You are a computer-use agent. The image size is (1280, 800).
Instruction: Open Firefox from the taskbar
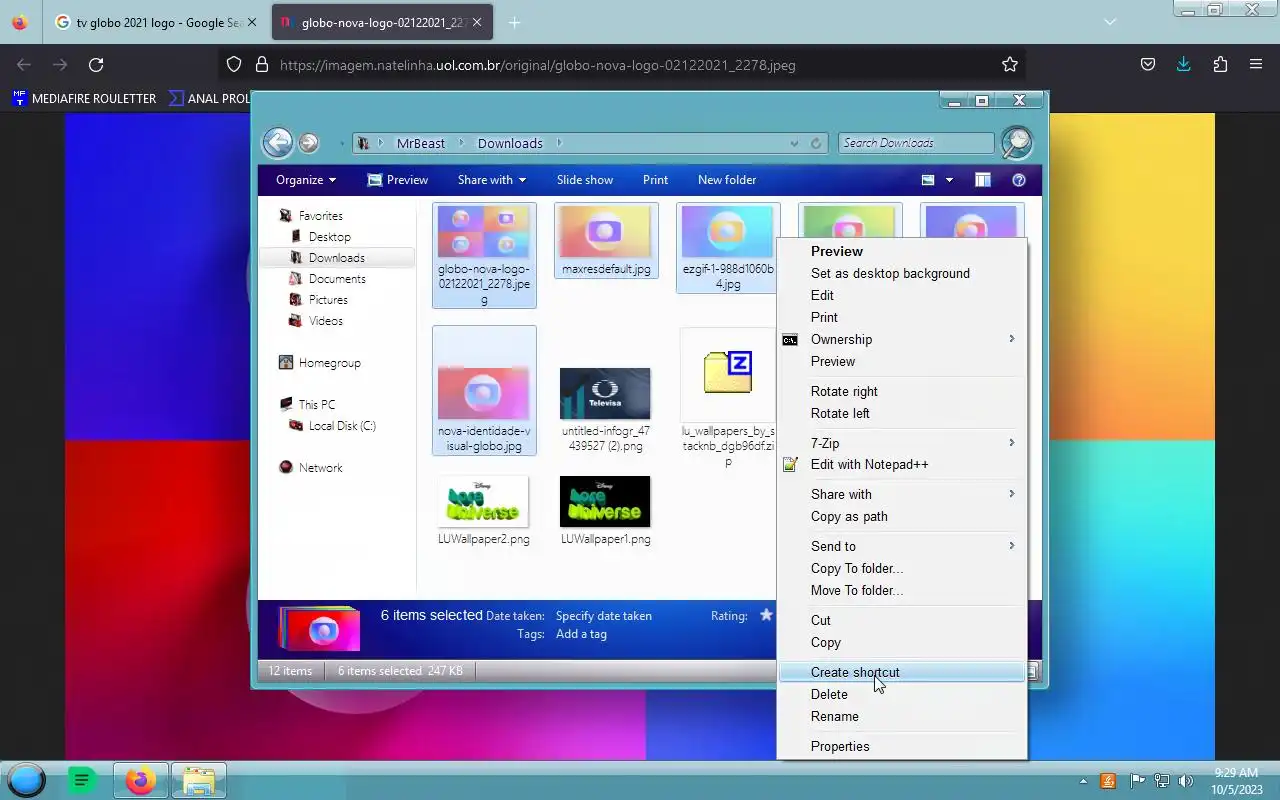point(141,780)
